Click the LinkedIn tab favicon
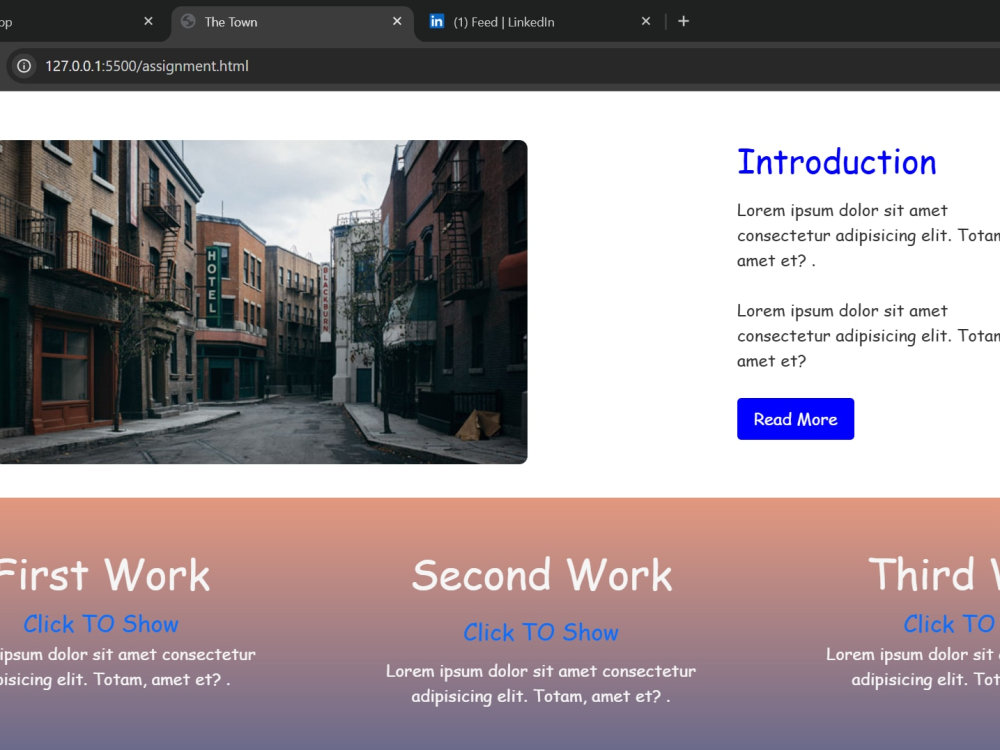The width and height of the screenshot is (1000, 750). point(436,22)
